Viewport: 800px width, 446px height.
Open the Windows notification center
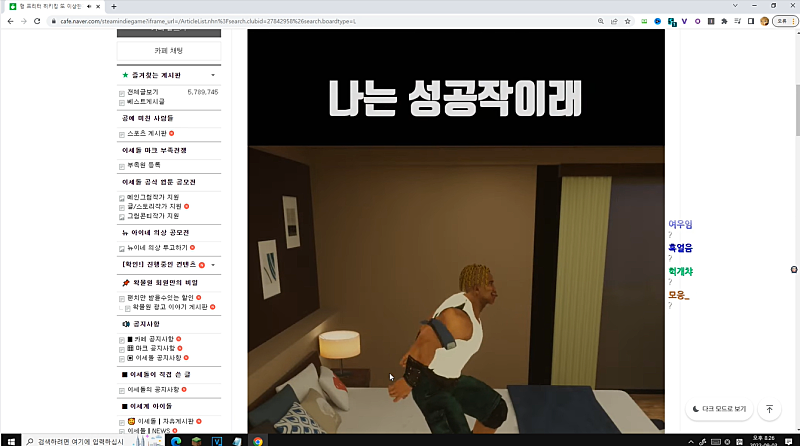[789, 441]
